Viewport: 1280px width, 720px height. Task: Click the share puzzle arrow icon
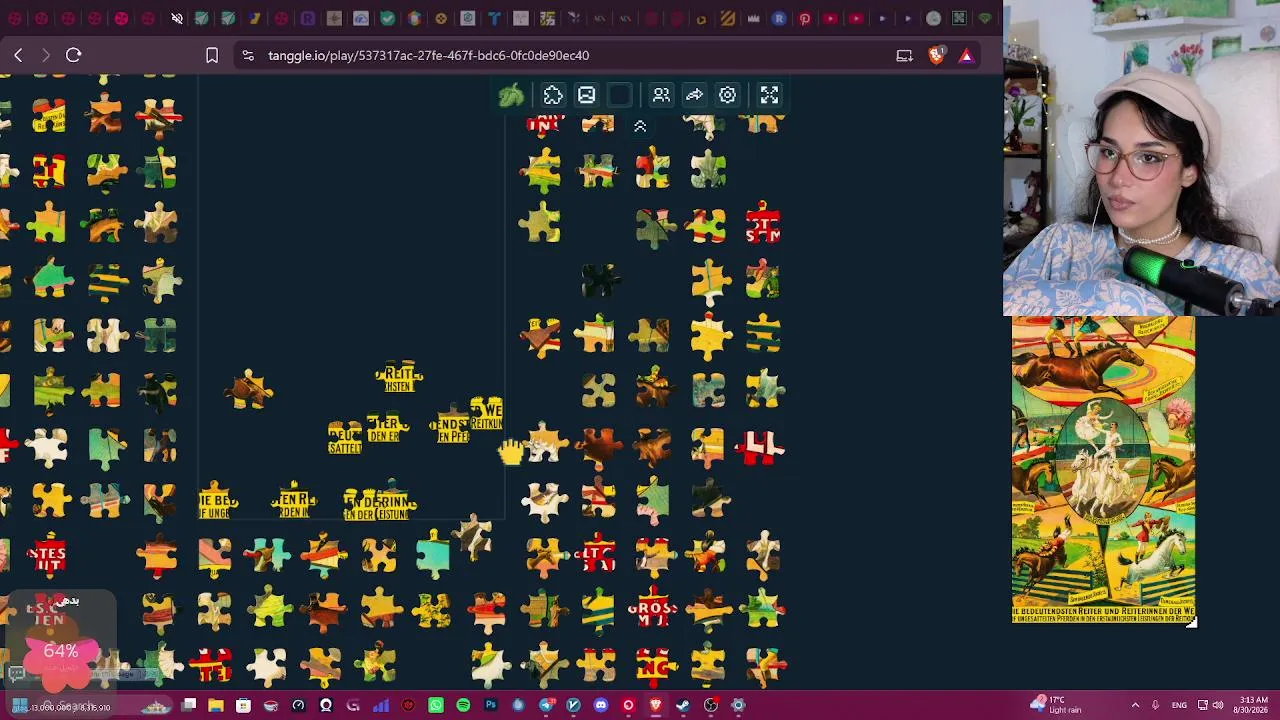[694, 95]
